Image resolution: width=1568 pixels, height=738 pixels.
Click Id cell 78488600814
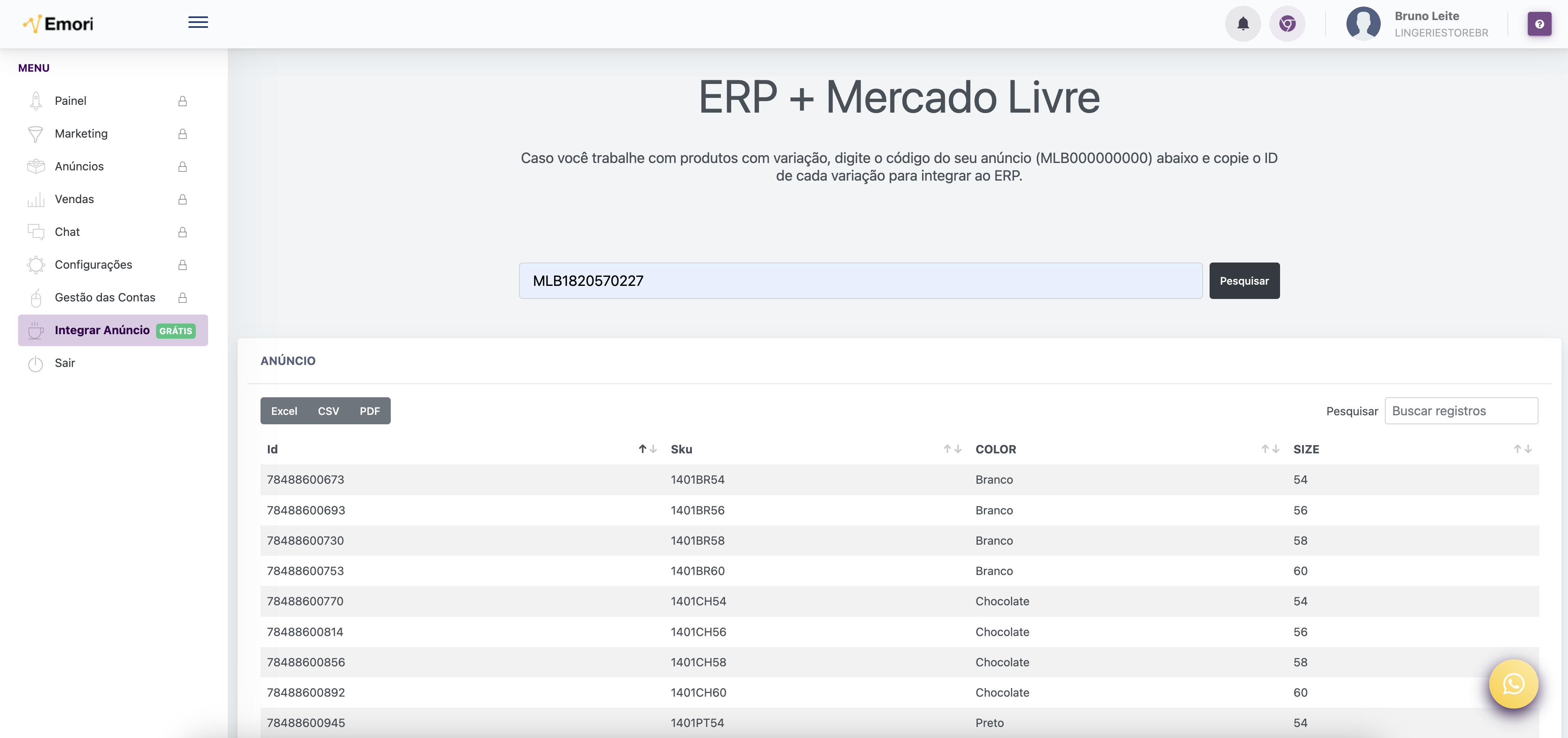coord(305,632)
